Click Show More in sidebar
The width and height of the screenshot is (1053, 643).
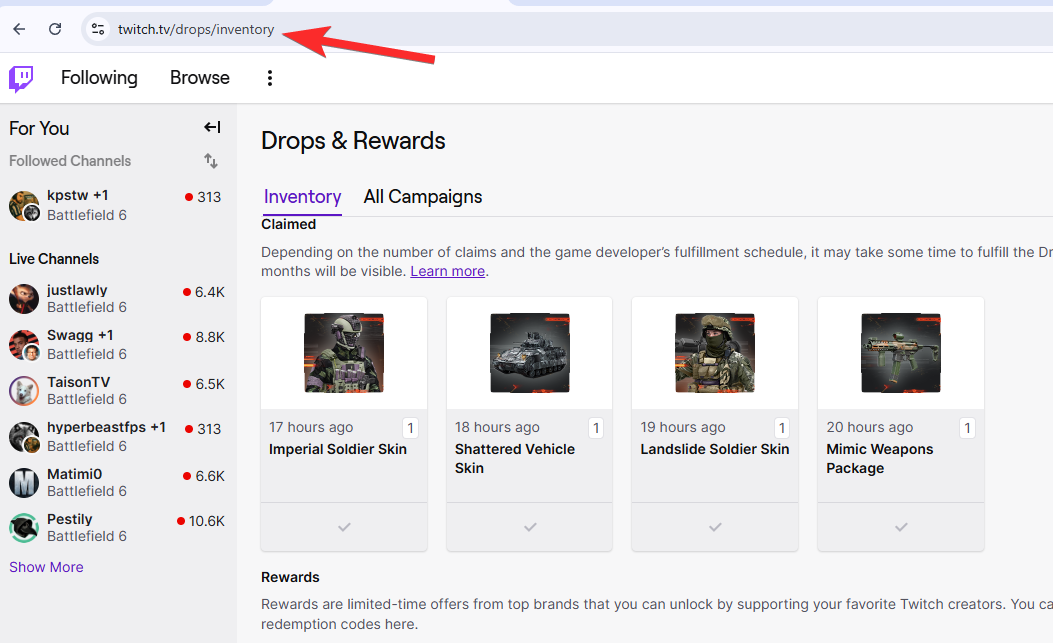point(46,567)
